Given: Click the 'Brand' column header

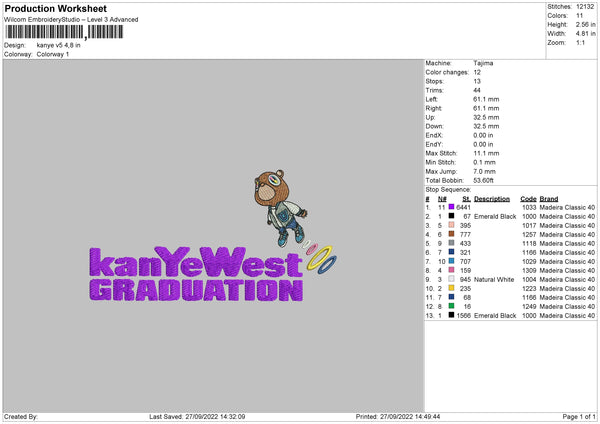Looking at the screenshot, I should point(549,199).
